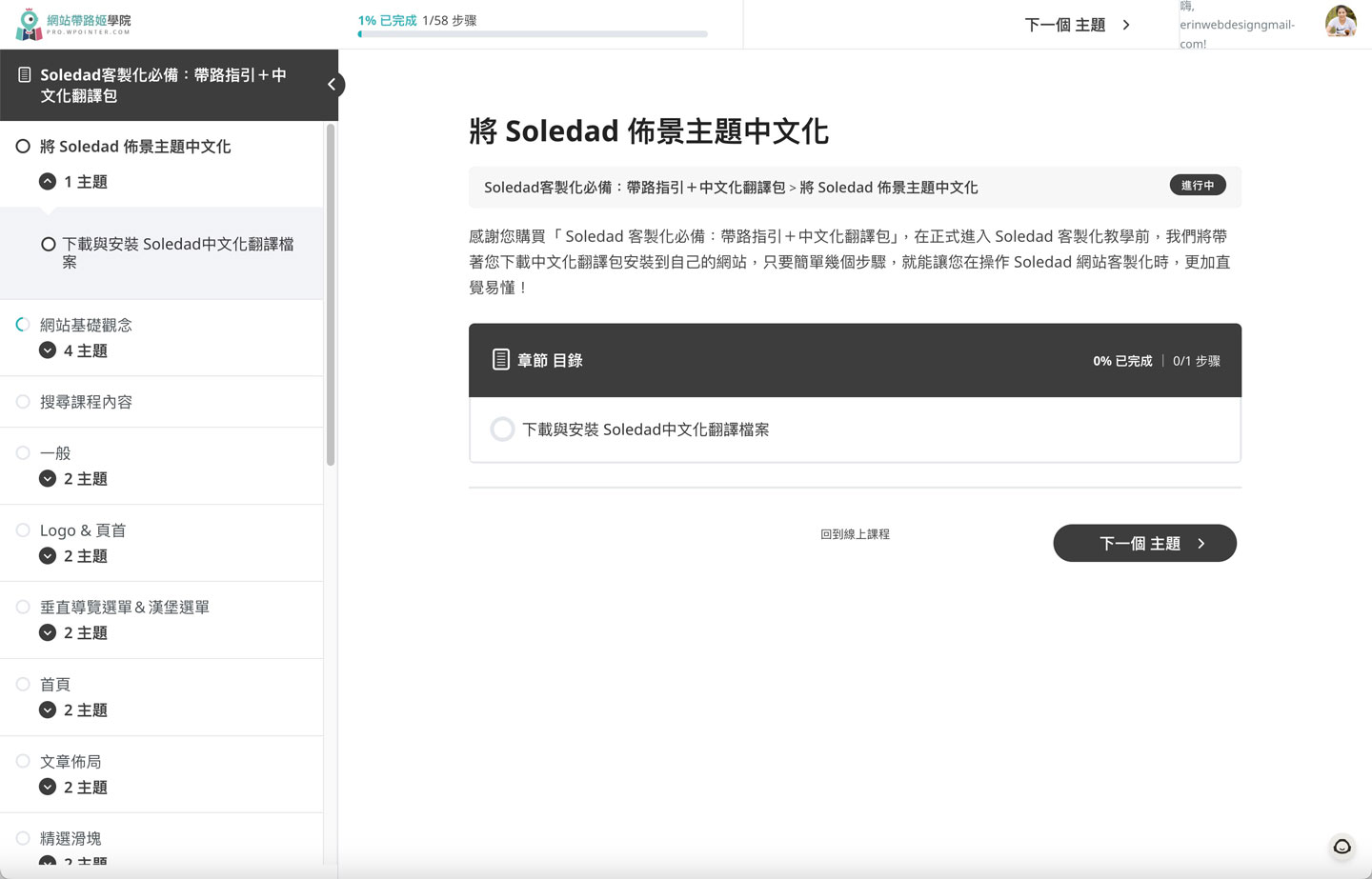Expand 2 主題 under 垂直導覽選單＆漢堡選單
This screenshot has width=1372, height=879.
(x=48, y=632)
